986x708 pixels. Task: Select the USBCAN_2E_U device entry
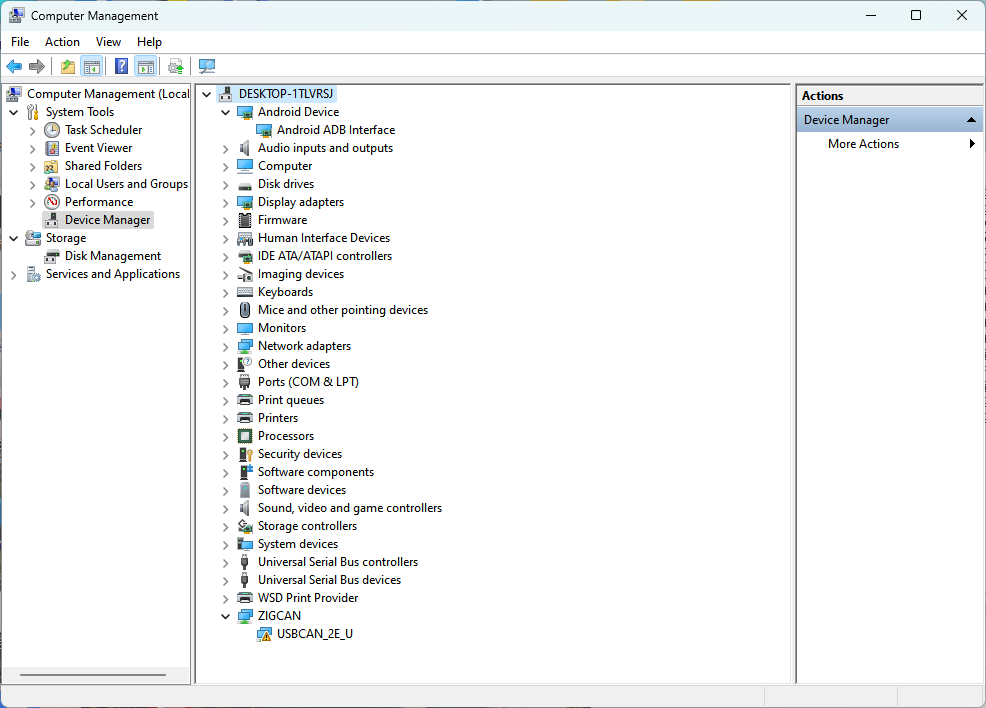click(314, 634)
